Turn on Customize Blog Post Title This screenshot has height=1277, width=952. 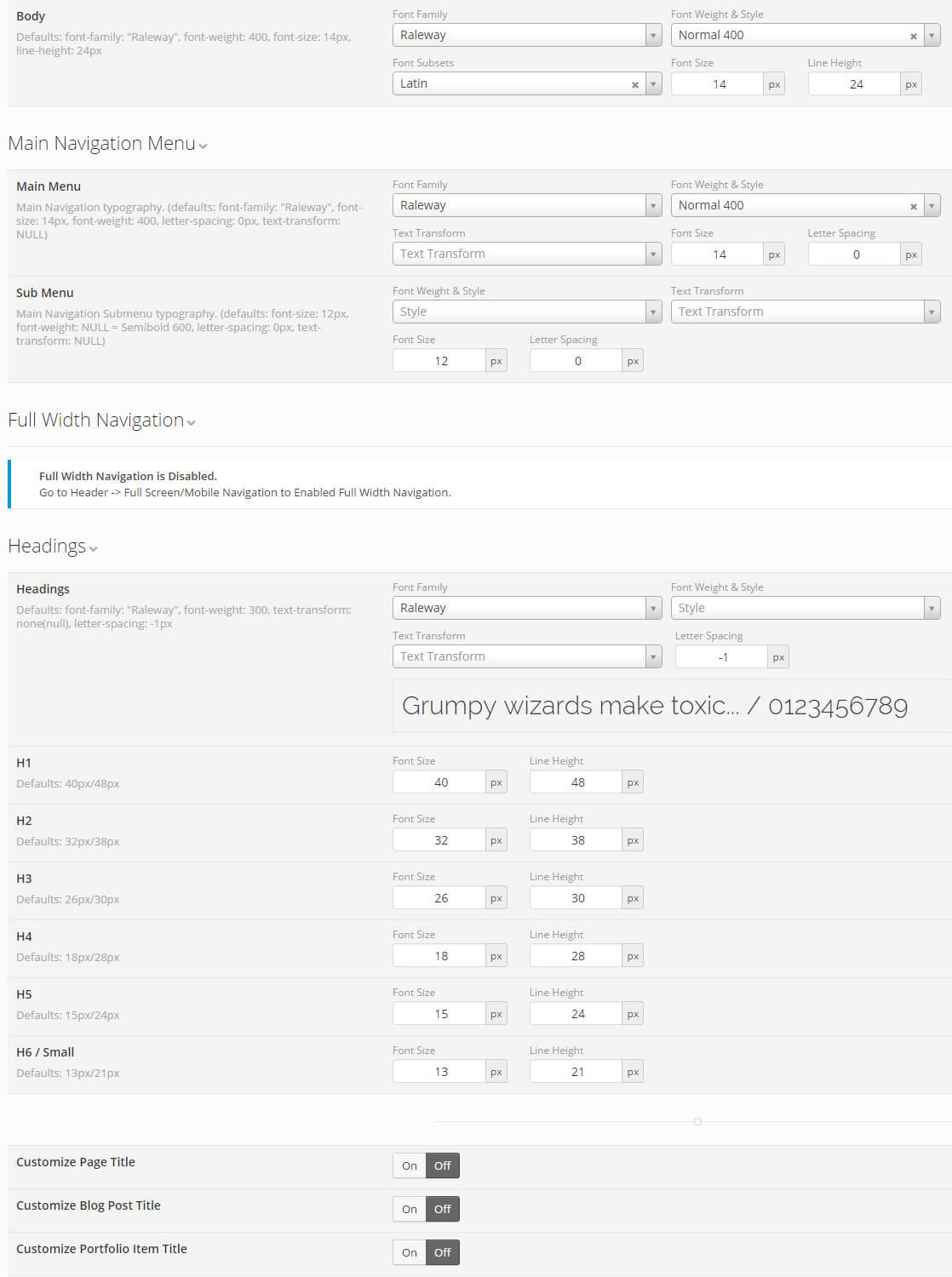tap(410, 1209)
